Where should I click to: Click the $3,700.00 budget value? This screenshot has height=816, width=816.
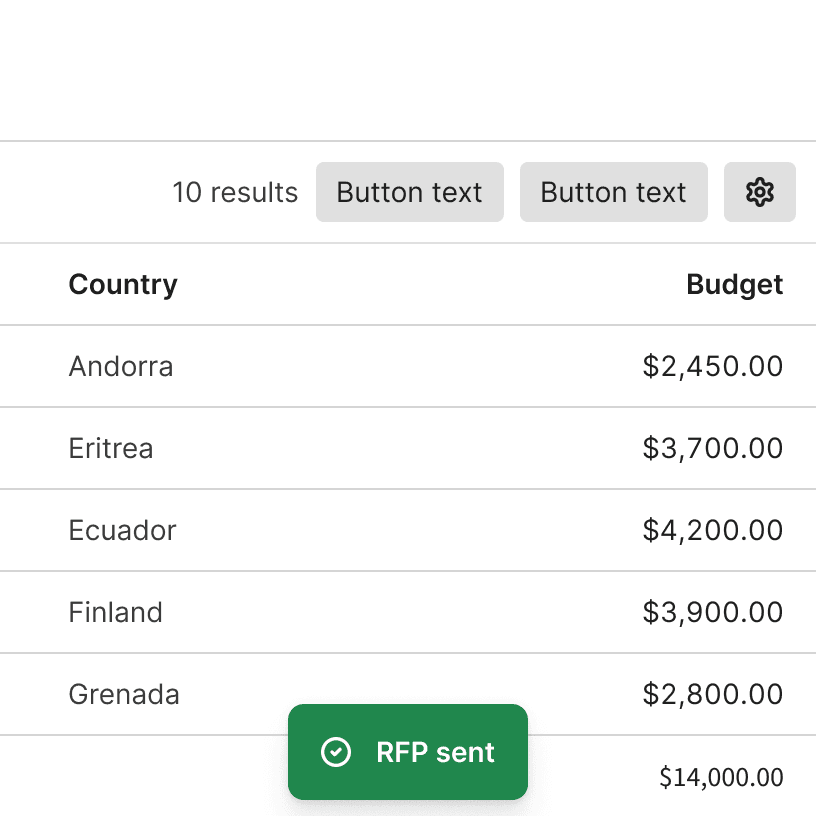click(712, 448)
